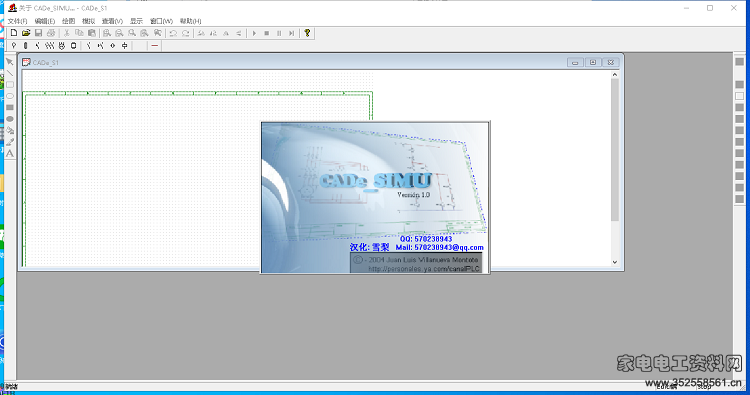Click the CADe_SIMU splash screen to dismiss it
The width and height of the screenshot is (750, 395).
point(375,198)
